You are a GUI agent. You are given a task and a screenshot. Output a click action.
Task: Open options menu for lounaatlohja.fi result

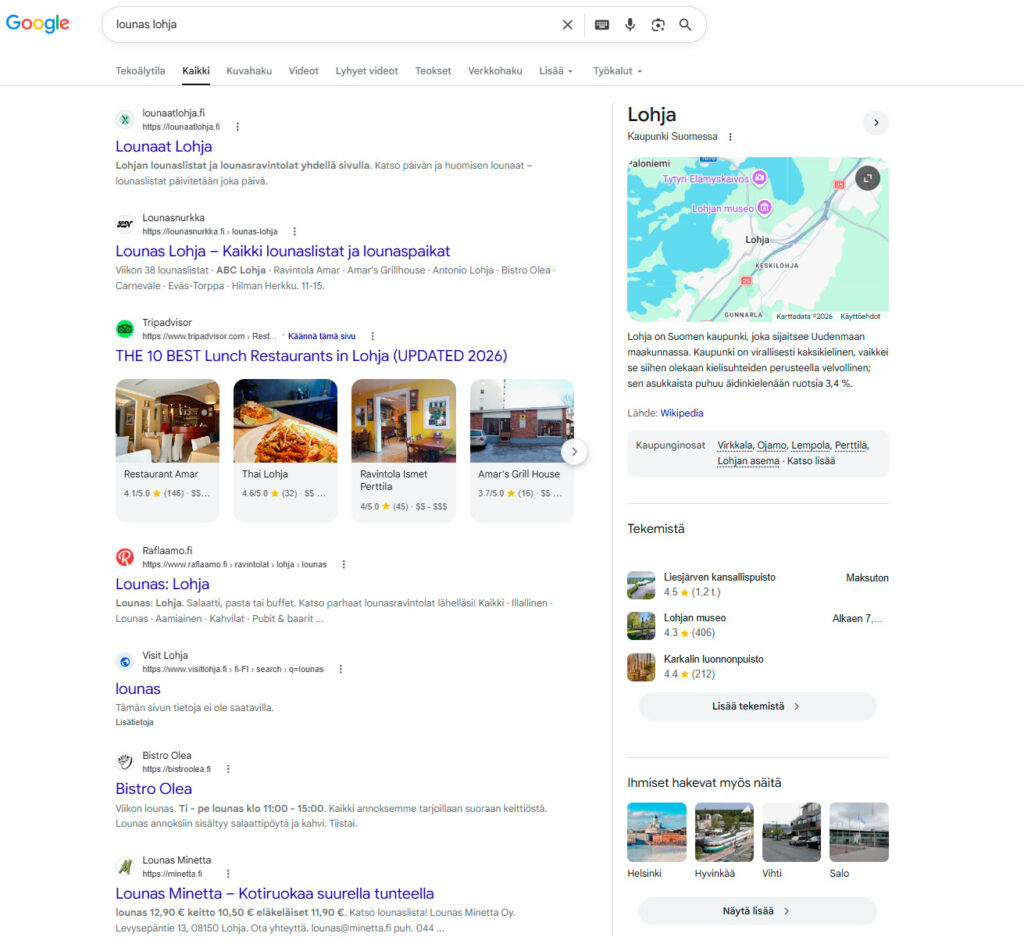[x=238, y=127]
